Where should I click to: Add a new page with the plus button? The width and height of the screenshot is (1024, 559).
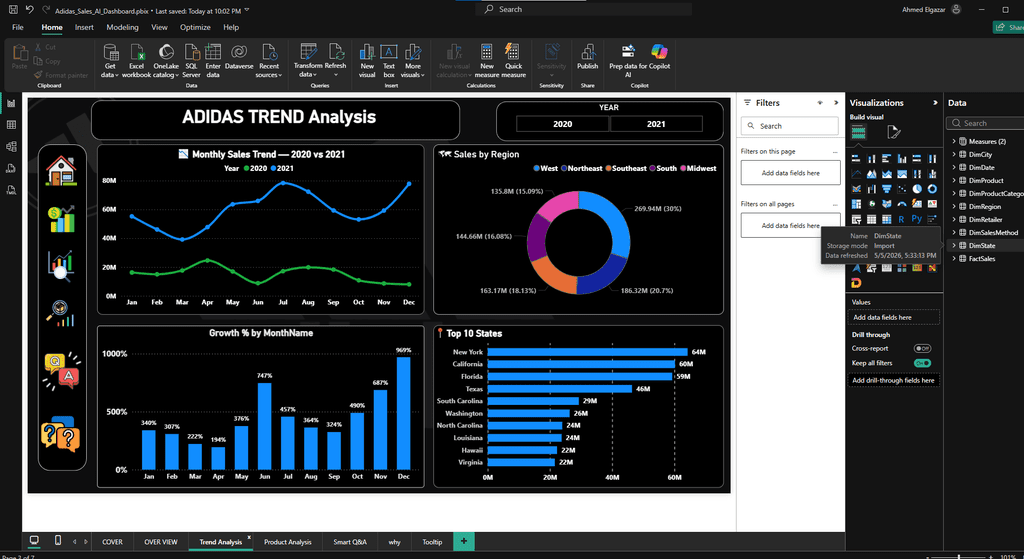pos(464,541)
